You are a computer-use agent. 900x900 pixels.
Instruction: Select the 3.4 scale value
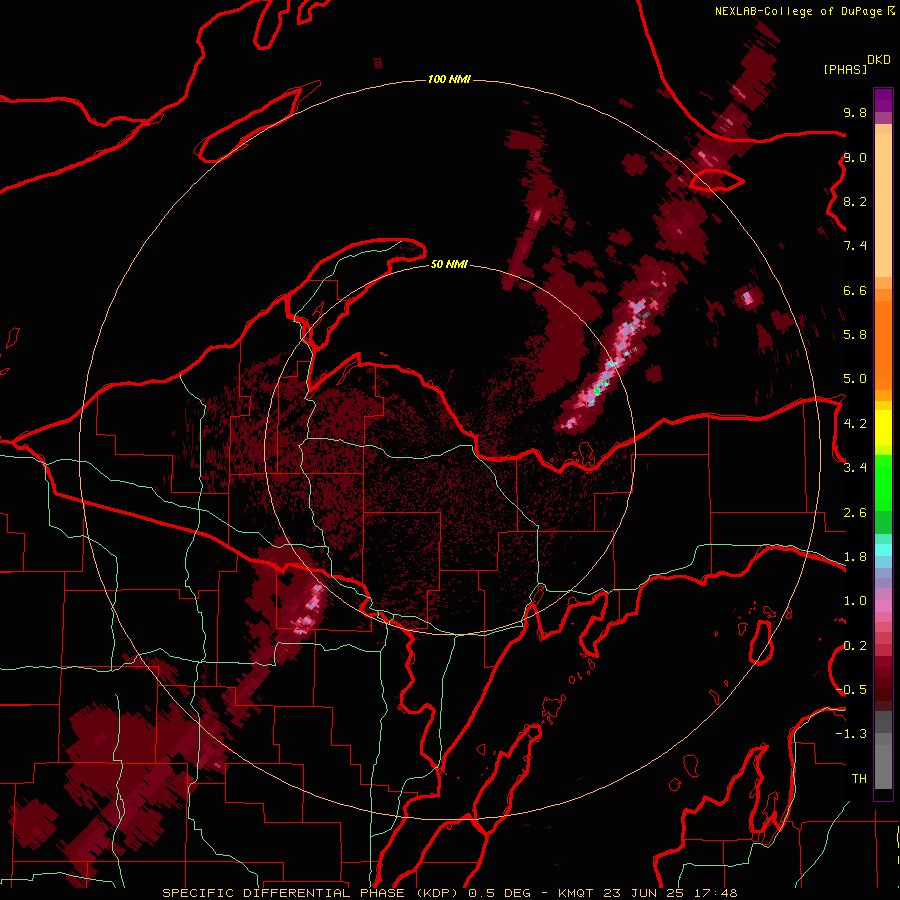point(855,468)
